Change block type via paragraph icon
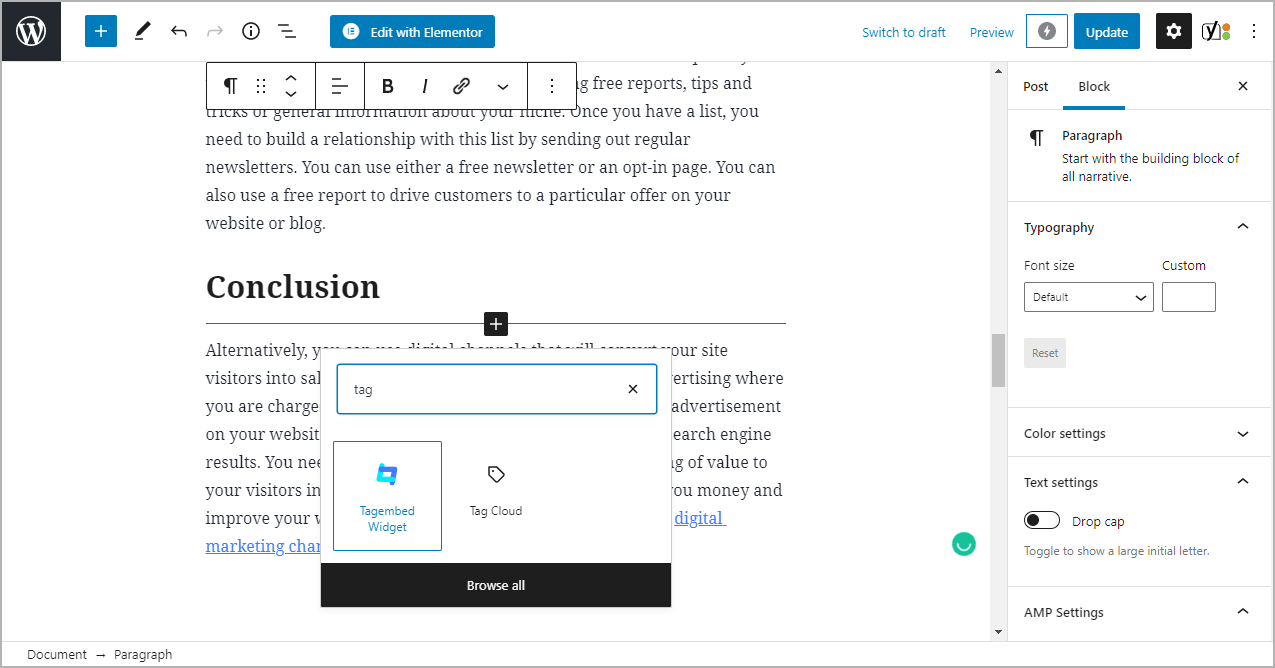Viewport: 1275px width, 668px height. click(230, 86)
